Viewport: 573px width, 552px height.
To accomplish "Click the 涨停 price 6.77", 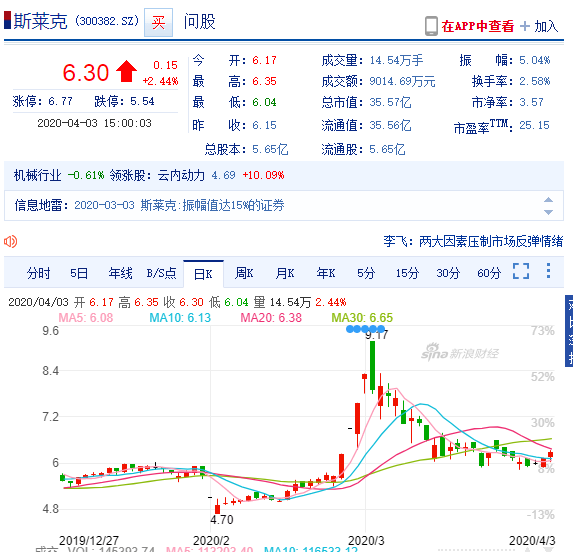I will click(60, 101).
